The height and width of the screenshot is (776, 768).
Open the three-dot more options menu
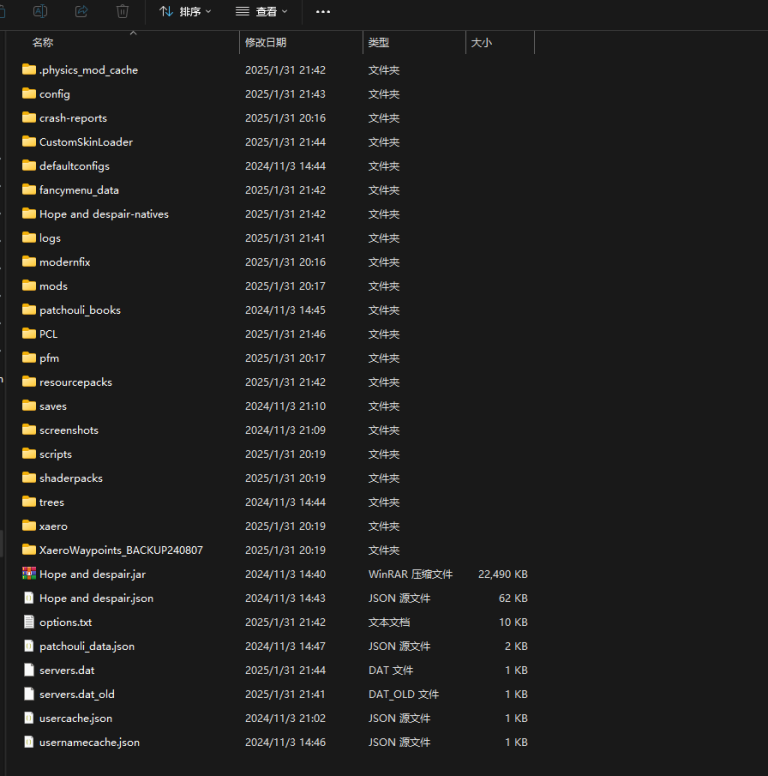tap(322, 12)
